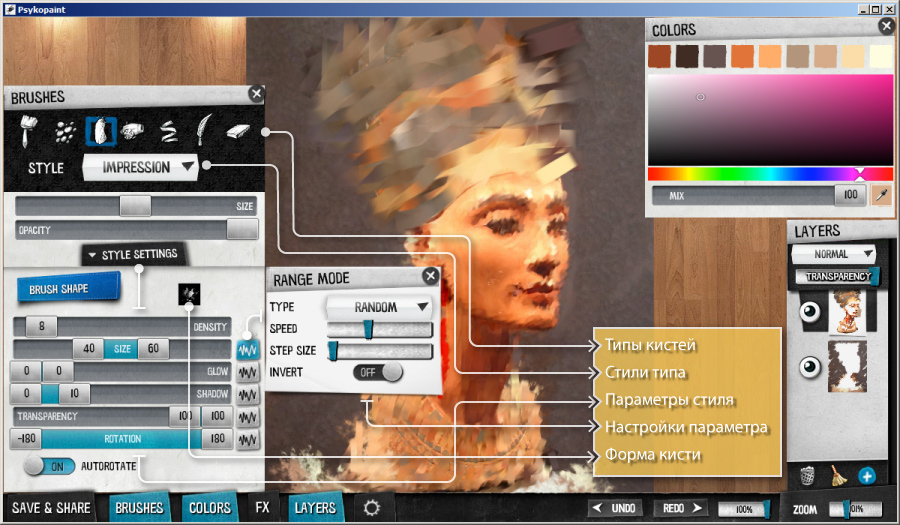Switch to Brushes tab in bottom bar
900x525 pixels.
(139, 508)
